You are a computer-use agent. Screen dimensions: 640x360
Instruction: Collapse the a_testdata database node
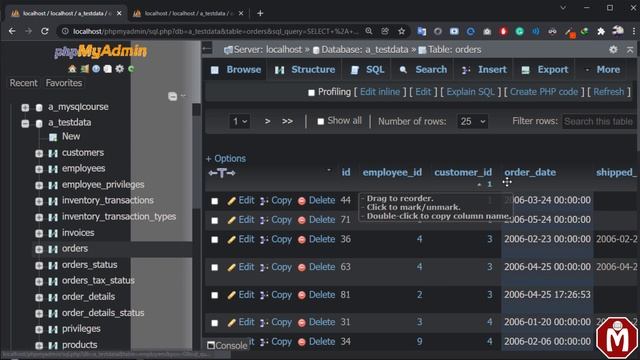pyautogui.click(x=25, y=123)
